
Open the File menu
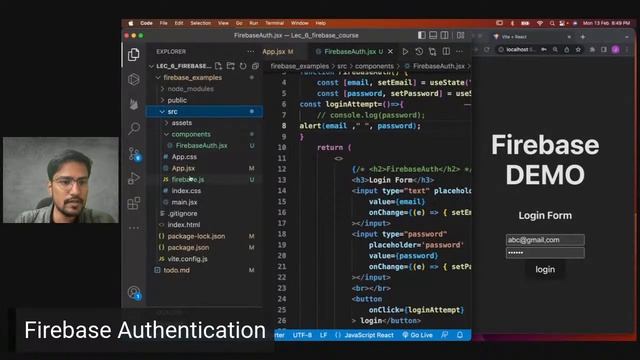(164, 23)
